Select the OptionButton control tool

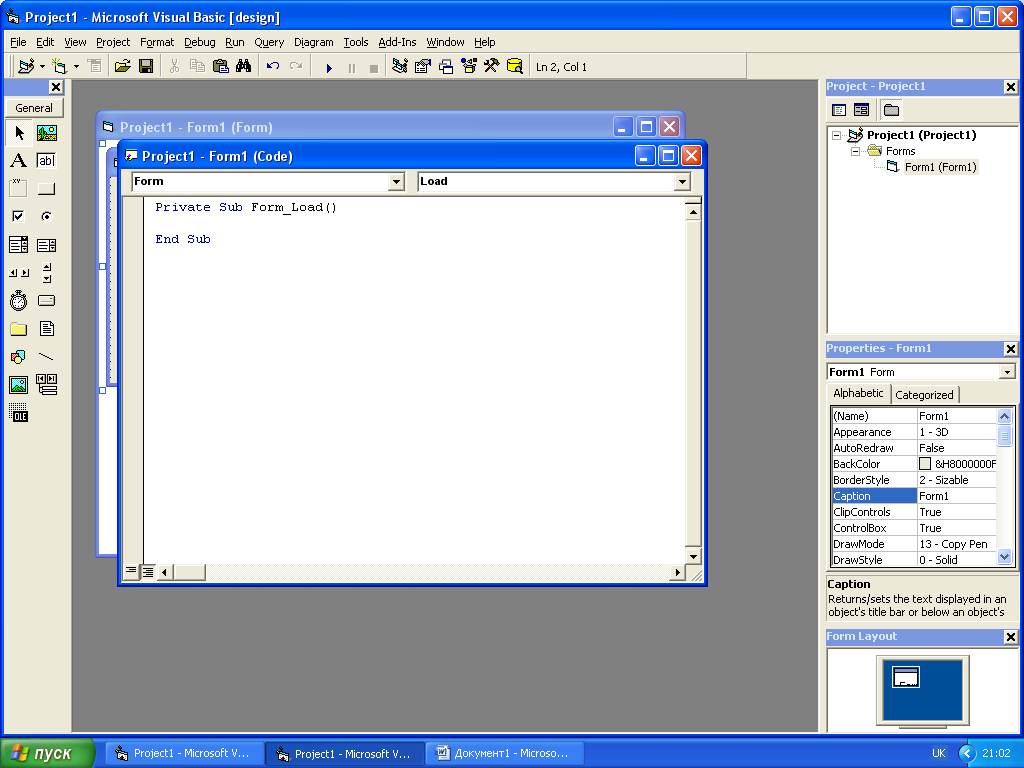(46, 216)
